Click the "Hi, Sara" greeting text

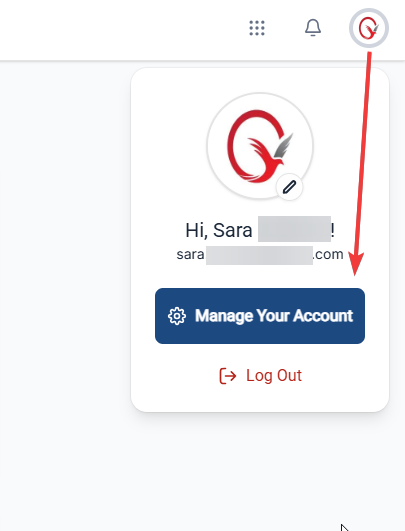219,230
